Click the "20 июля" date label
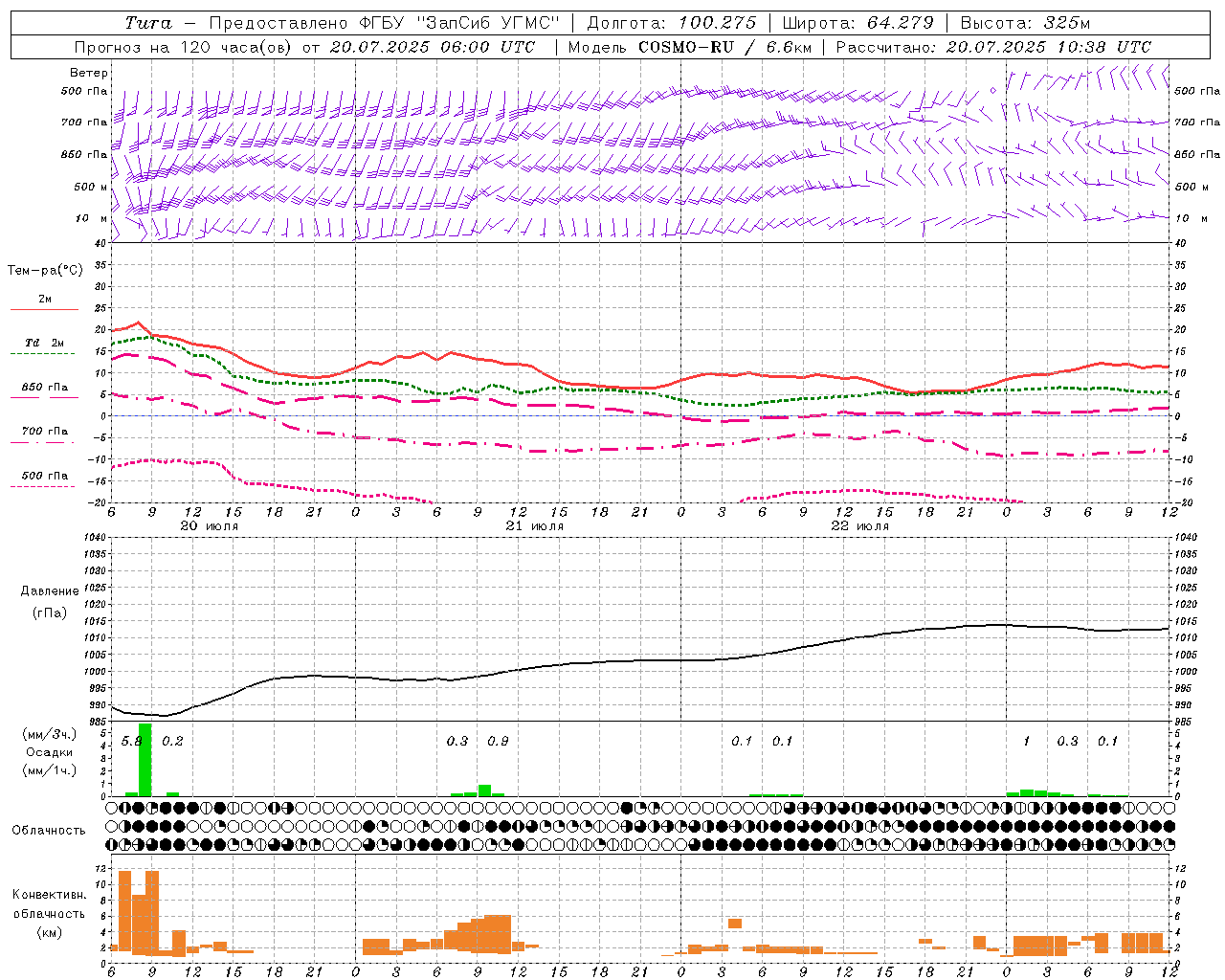 pyautogui.click(x=209, y=526)
